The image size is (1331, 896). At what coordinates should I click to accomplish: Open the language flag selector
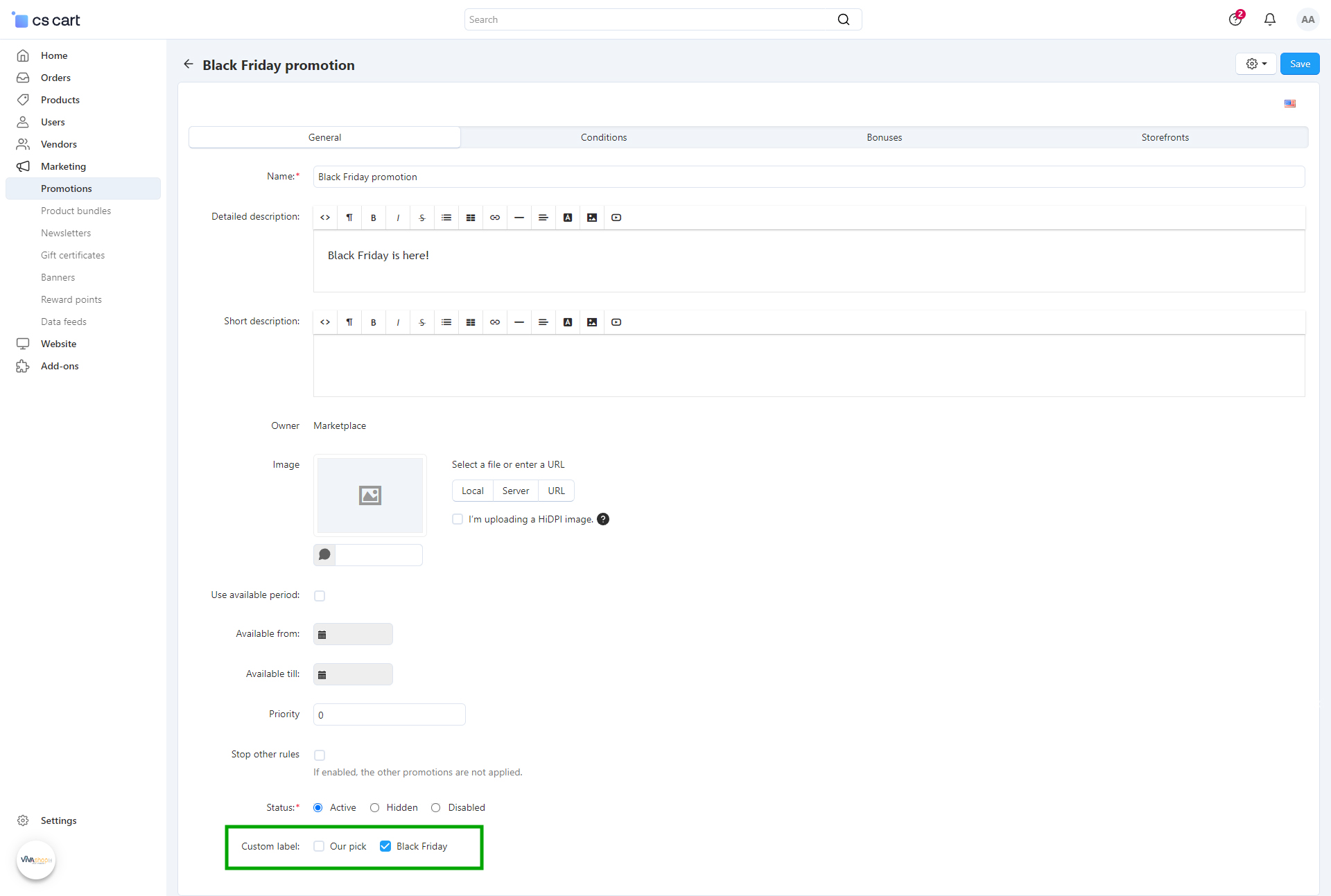pos(1290,104)
